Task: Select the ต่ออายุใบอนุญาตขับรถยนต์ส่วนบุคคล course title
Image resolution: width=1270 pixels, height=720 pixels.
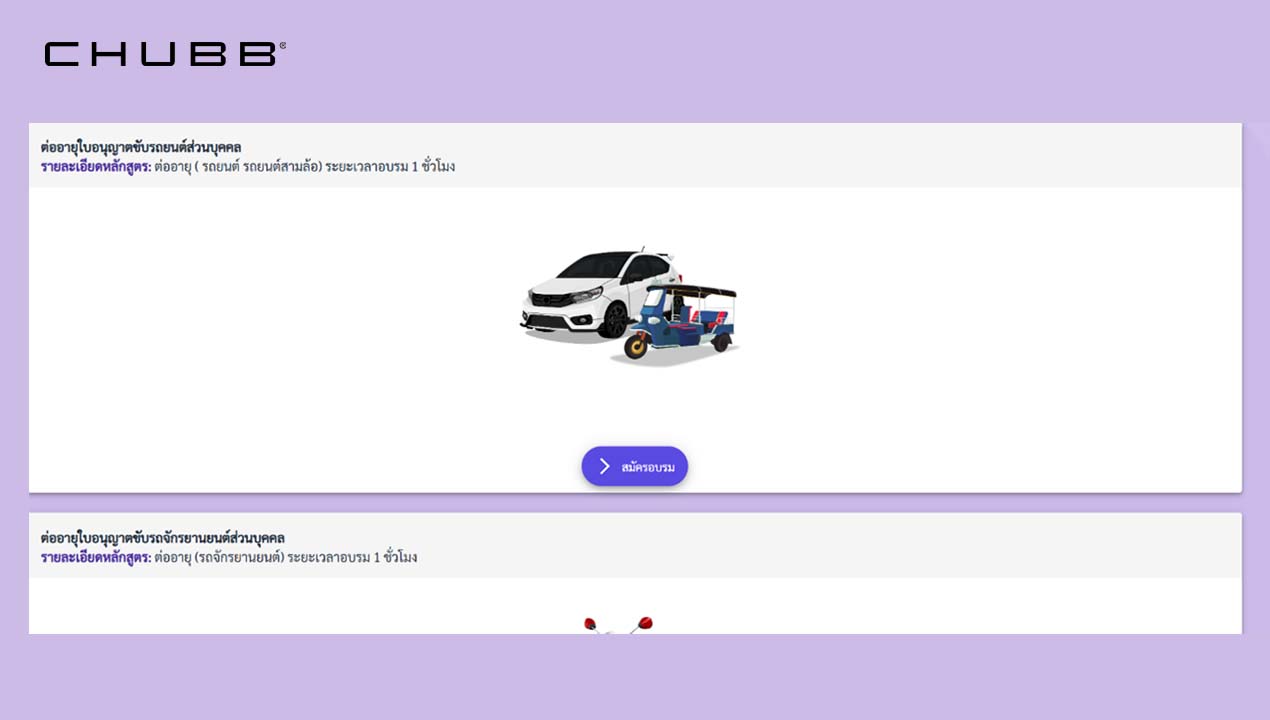Action: click(141, 147)
